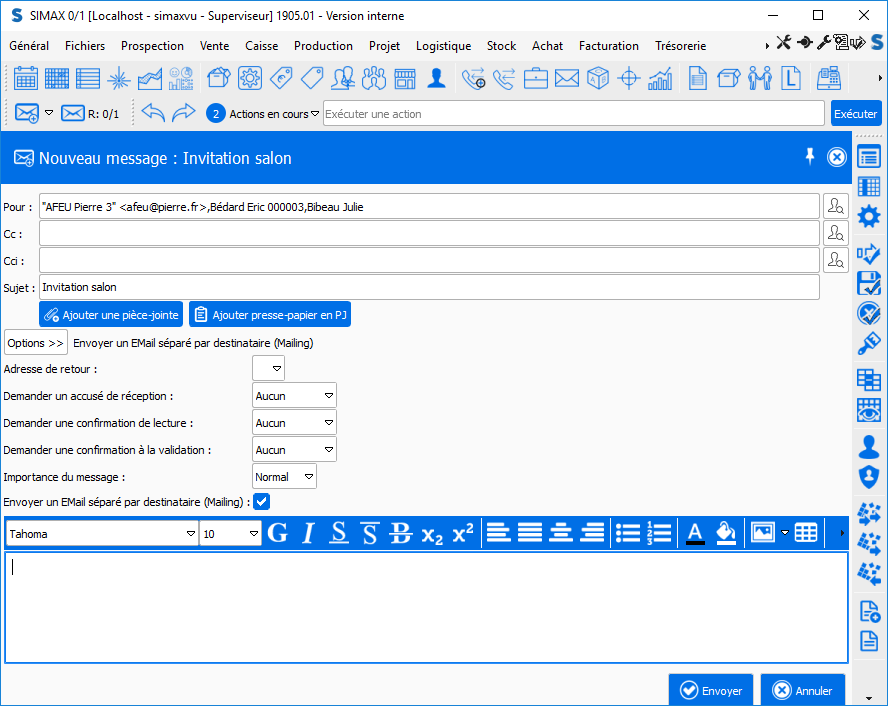Insert a bulleted list
The image size is (888, 706).
click(627, 533)
